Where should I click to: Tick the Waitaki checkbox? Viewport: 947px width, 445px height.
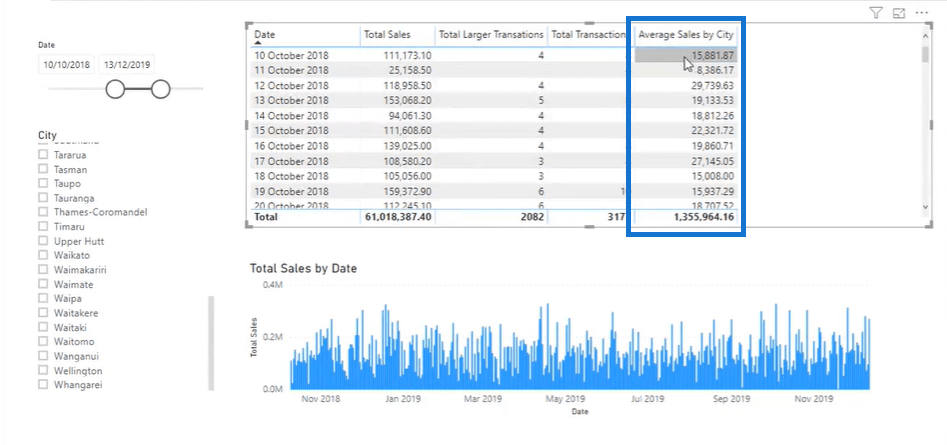pyautogui.click(x=43, y=327)
